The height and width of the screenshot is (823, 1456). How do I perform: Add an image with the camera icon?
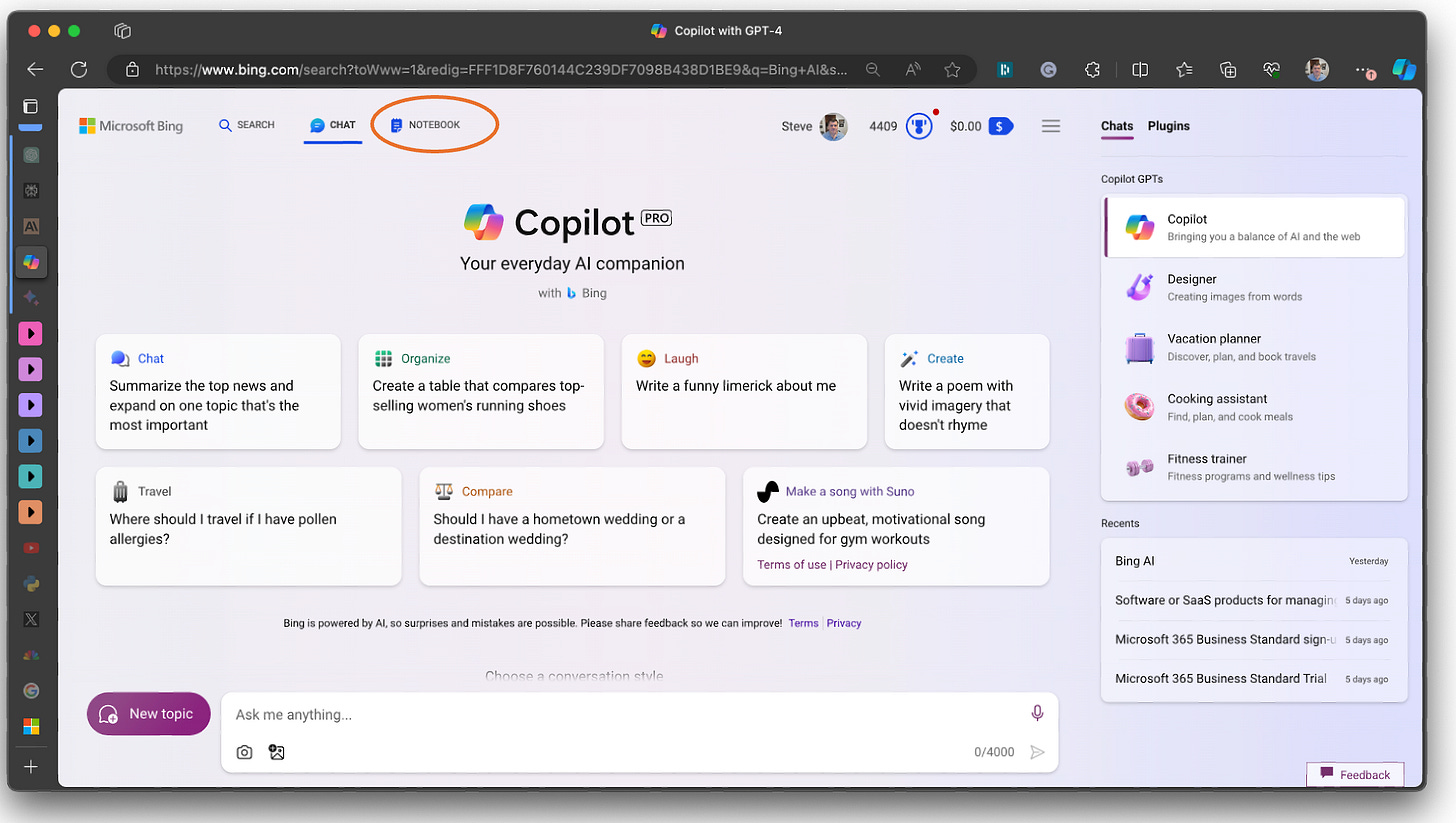tap(244, 752)
